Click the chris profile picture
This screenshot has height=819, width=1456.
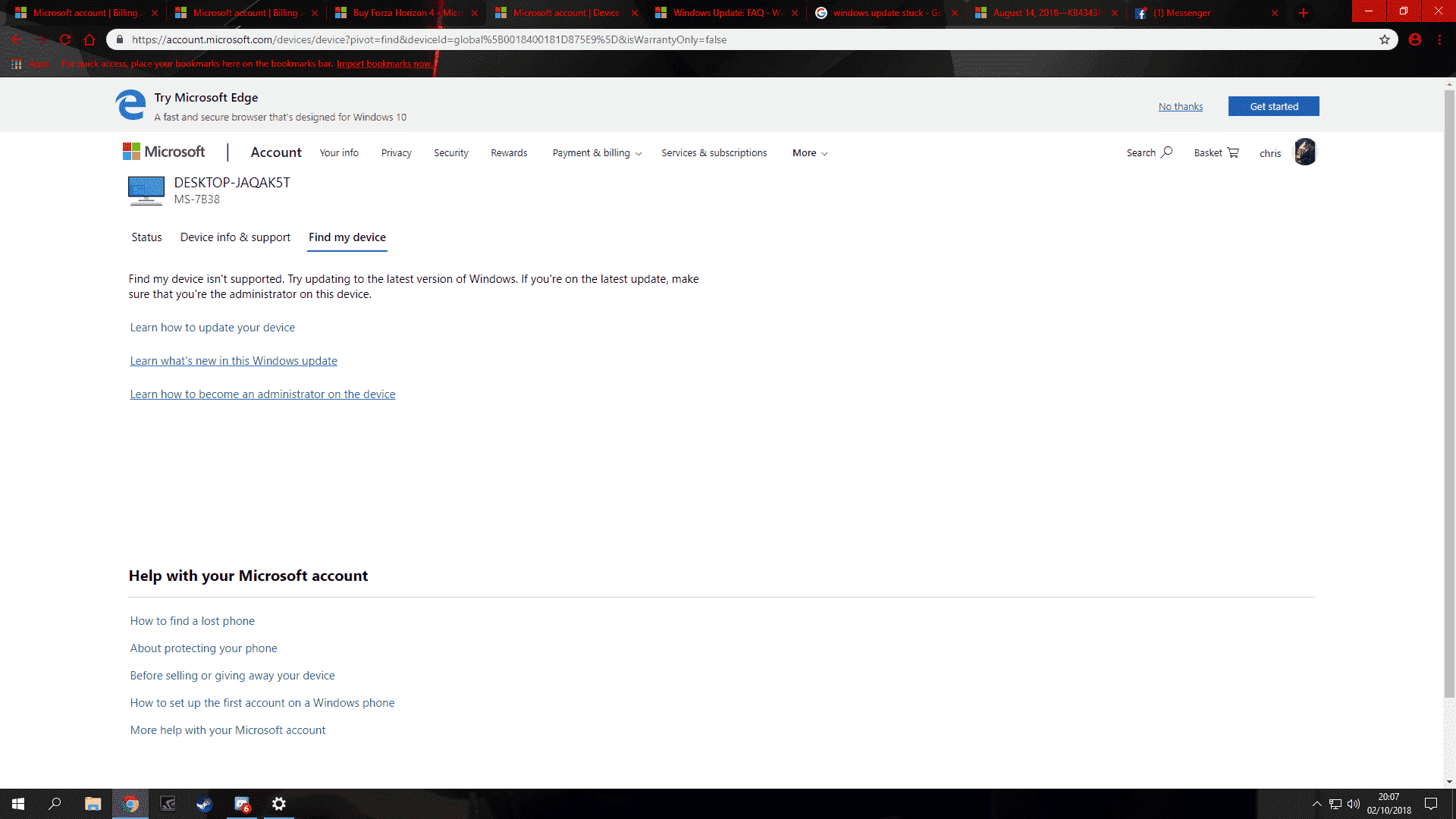pos(1305,152)
